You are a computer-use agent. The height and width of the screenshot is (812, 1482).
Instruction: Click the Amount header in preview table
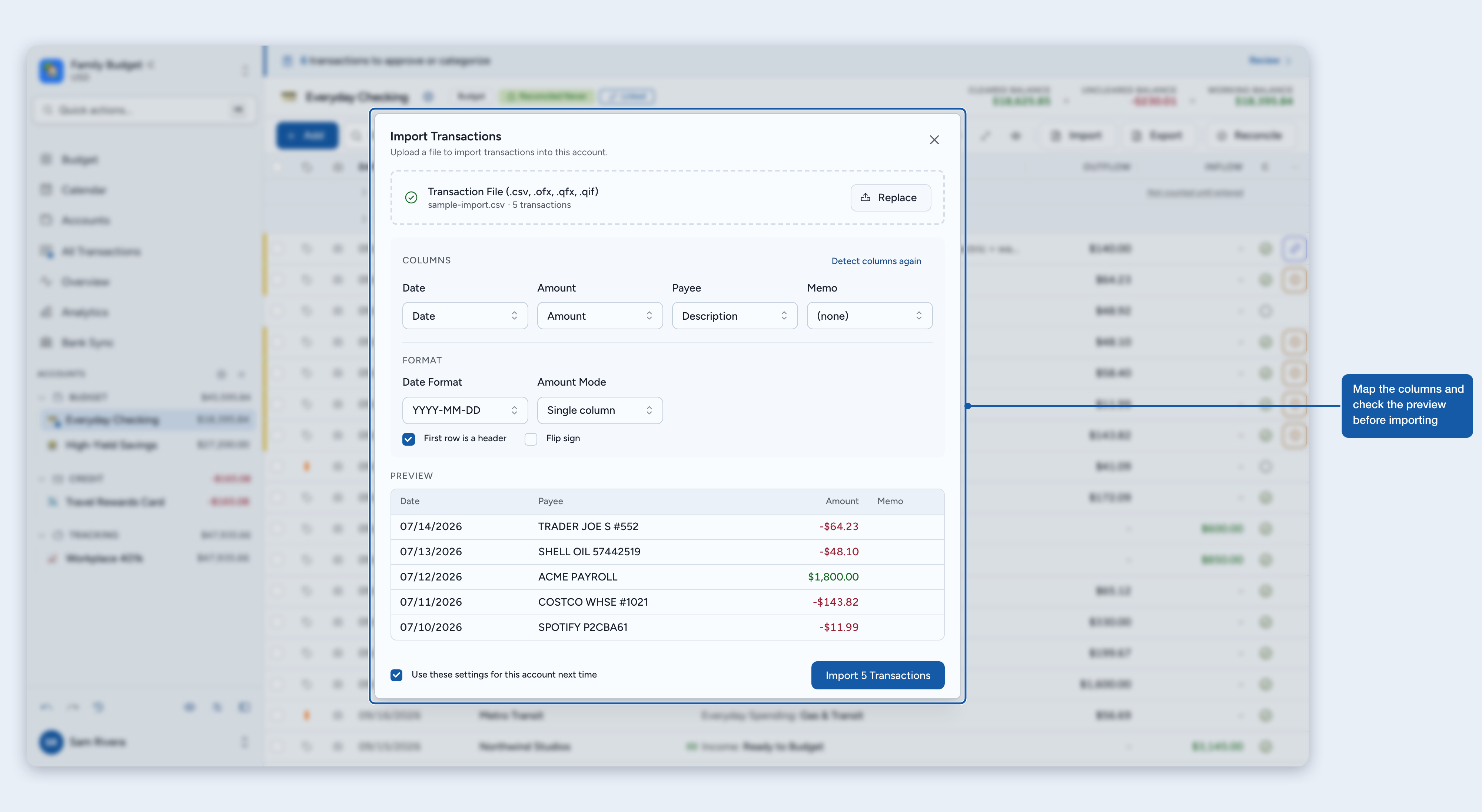pos(842,501)
